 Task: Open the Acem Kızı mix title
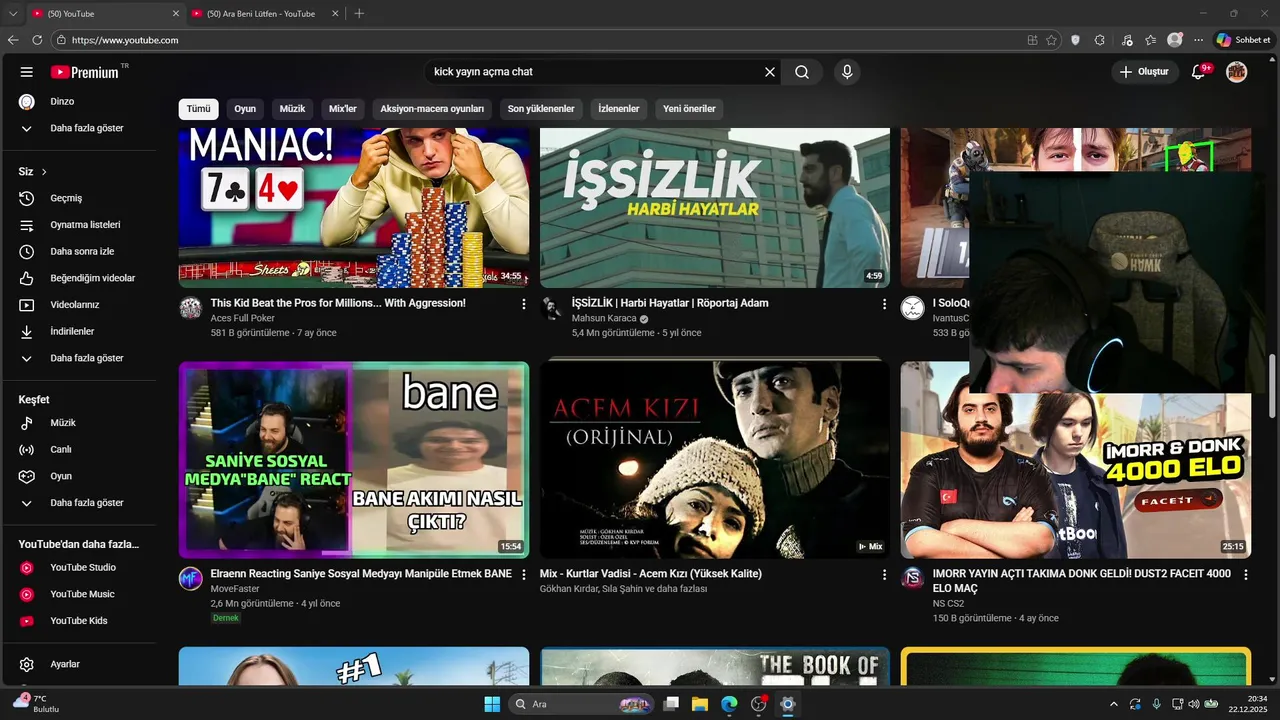tap(651, 574)
